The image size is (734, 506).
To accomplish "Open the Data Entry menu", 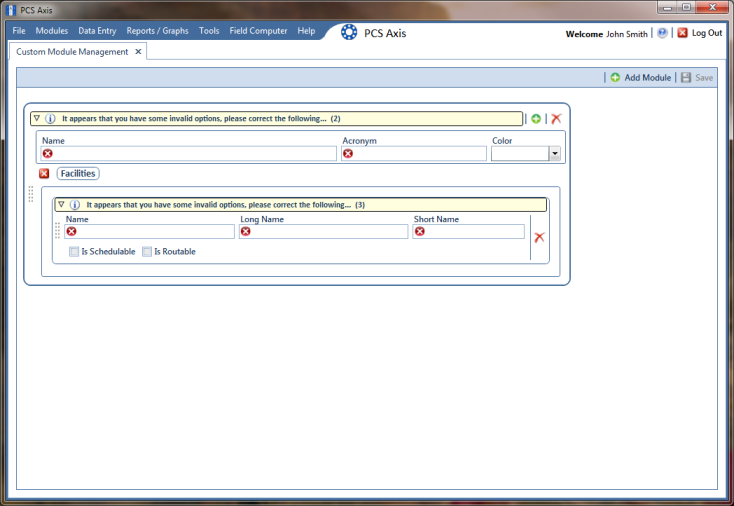I will 97,31.
